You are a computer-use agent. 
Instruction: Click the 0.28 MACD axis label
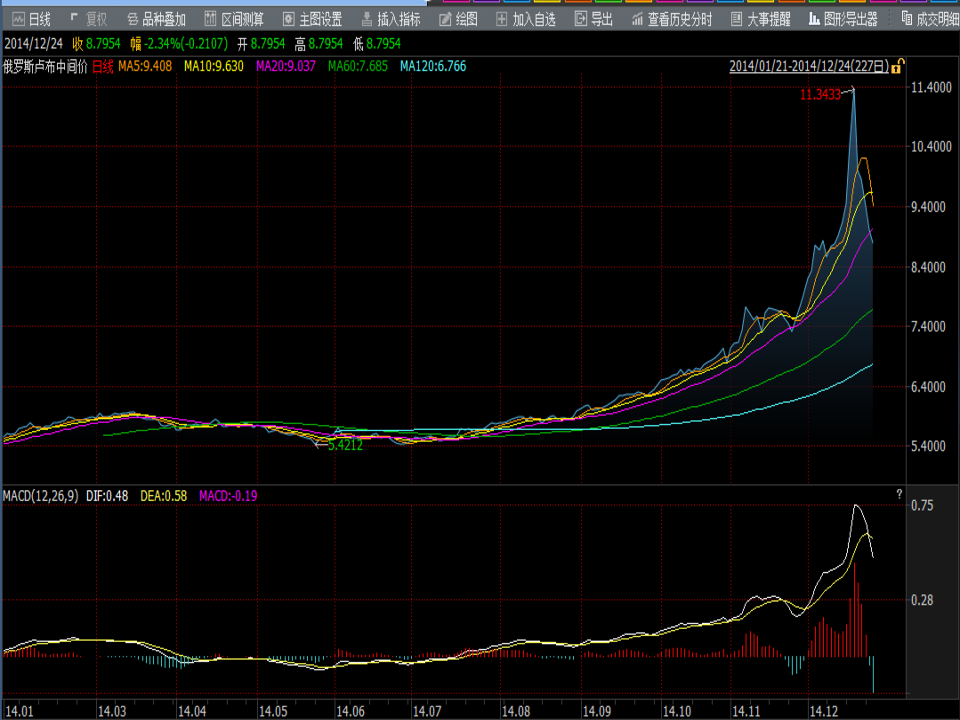point(922,601)
